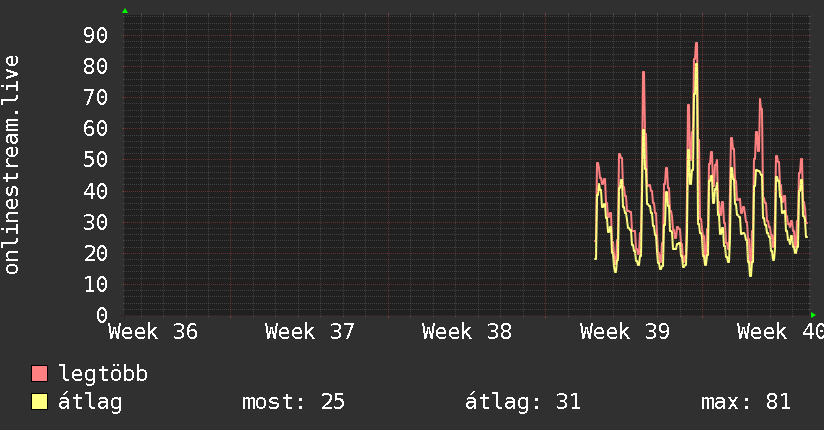The image size is (824, 430).
Task: Click the 'Week 36' axis label
Action: 153,332
